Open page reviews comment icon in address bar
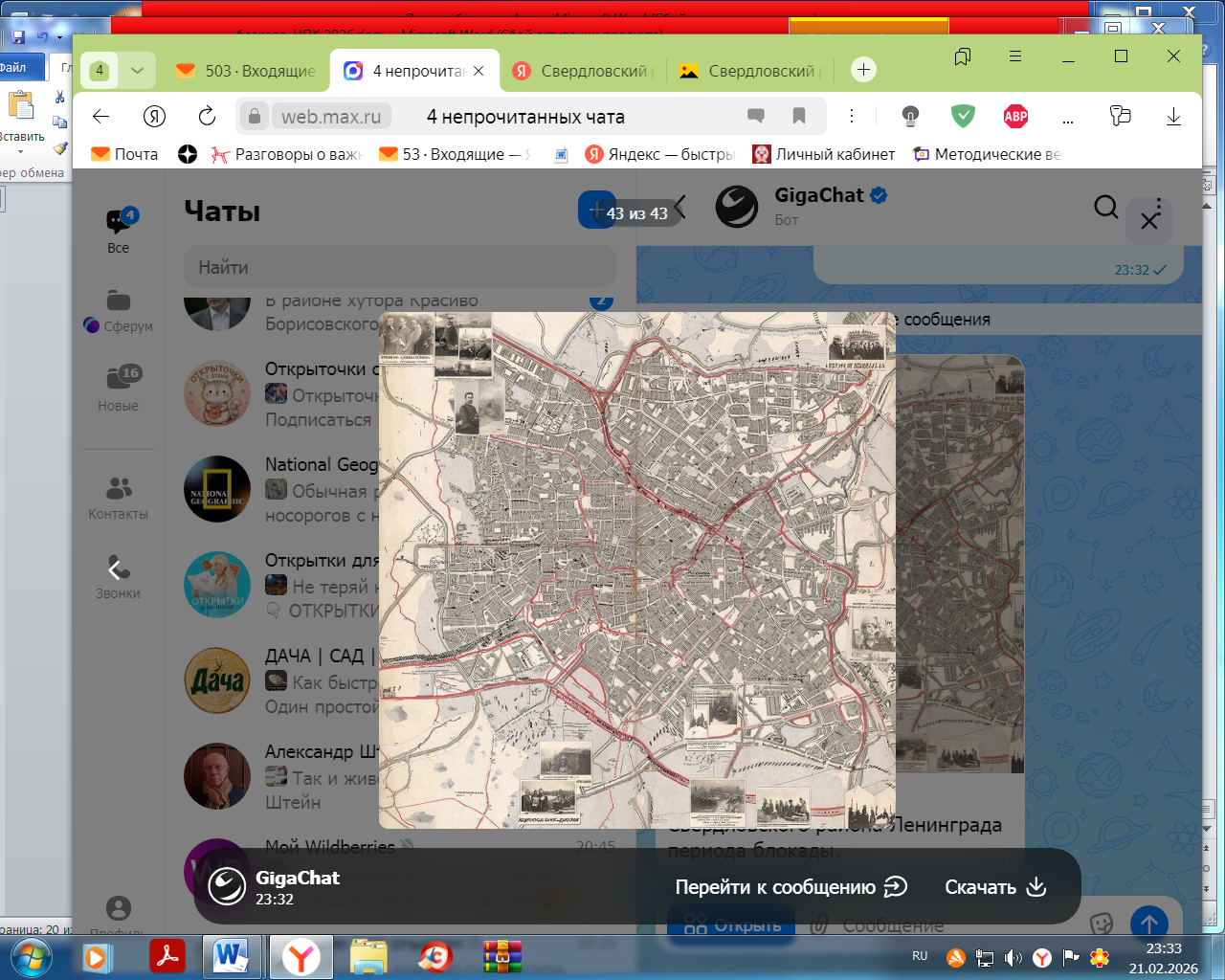The image size is (1225, 980). (756, 117)
